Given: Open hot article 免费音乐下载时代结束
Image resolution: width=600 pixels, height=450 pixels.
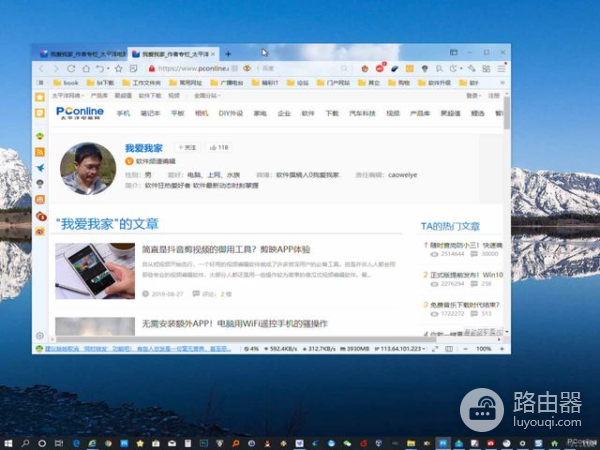Looking at the screenshot, I should [465, 305].
